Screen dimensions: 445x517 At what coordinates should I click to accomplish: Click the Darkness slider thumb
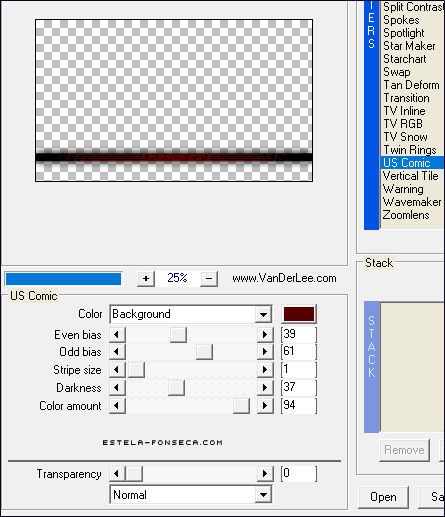pos(176,388)
